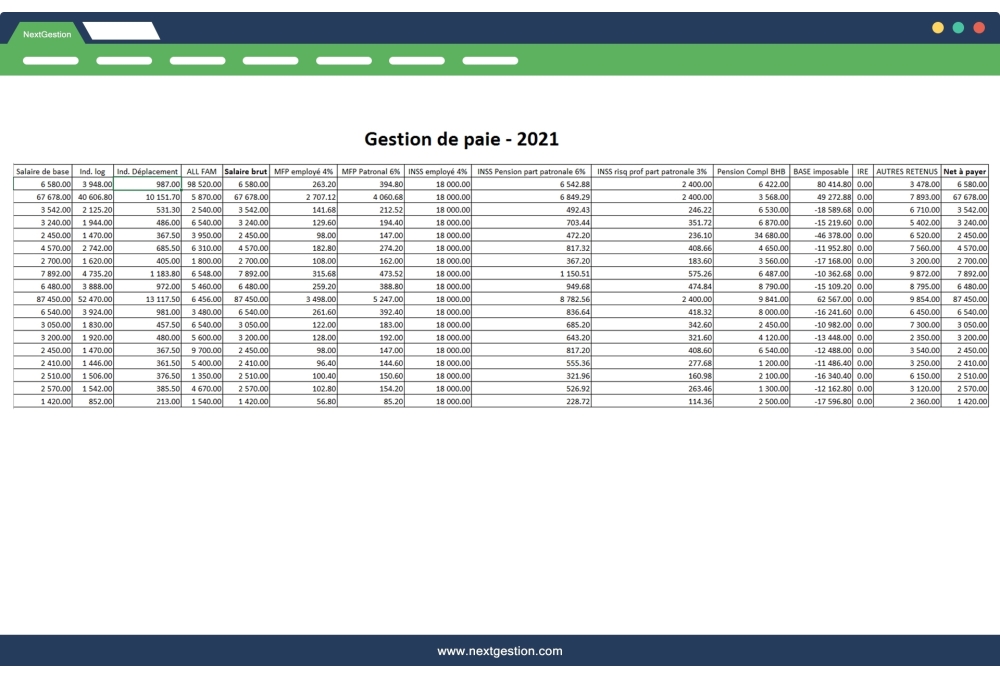Image resolution: width=1000 pixels, height=679 pixels.
Task: Click the Salaire brut column header
Action: [247, 171]
